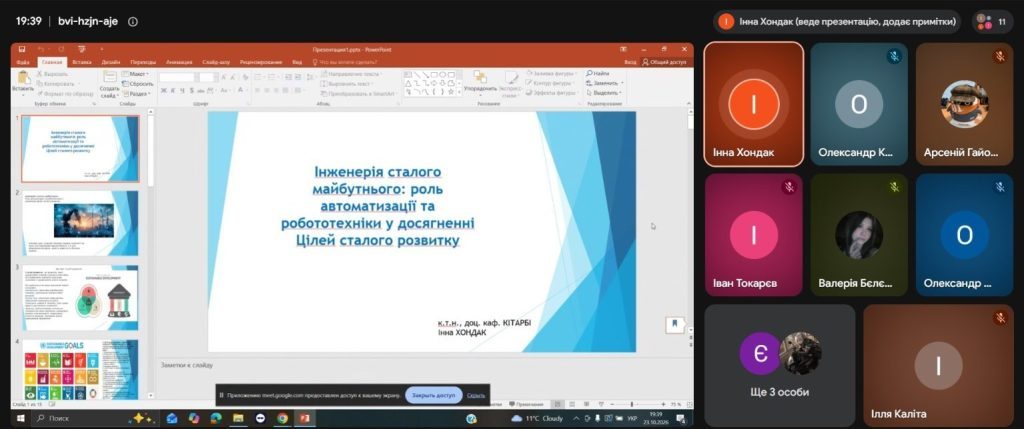Open the Select (Выделить) dropdown
This screenshot has width=1024, height=429.
[604, 93]
